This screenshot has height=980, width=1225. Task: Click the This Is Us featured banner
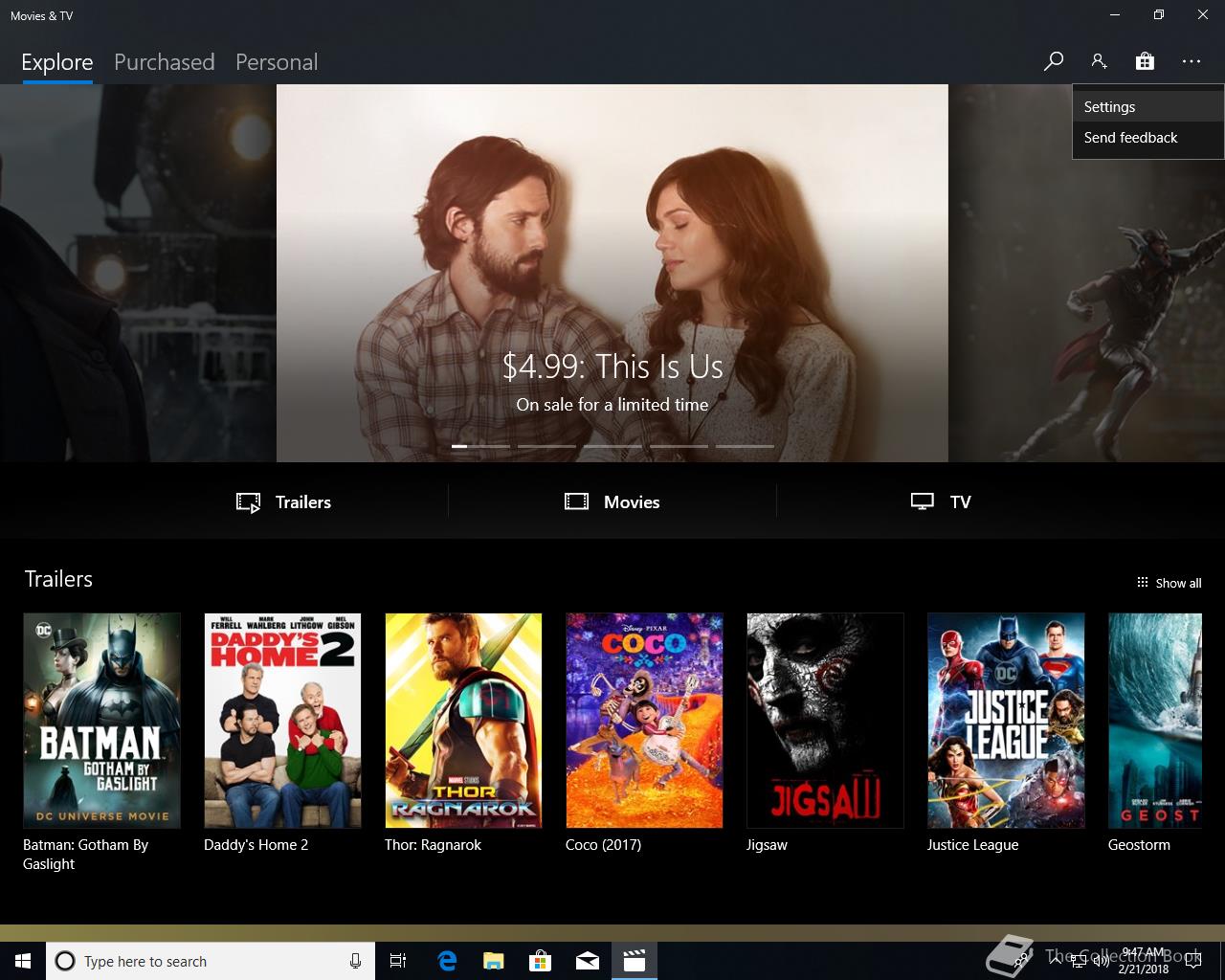[612, 273]
